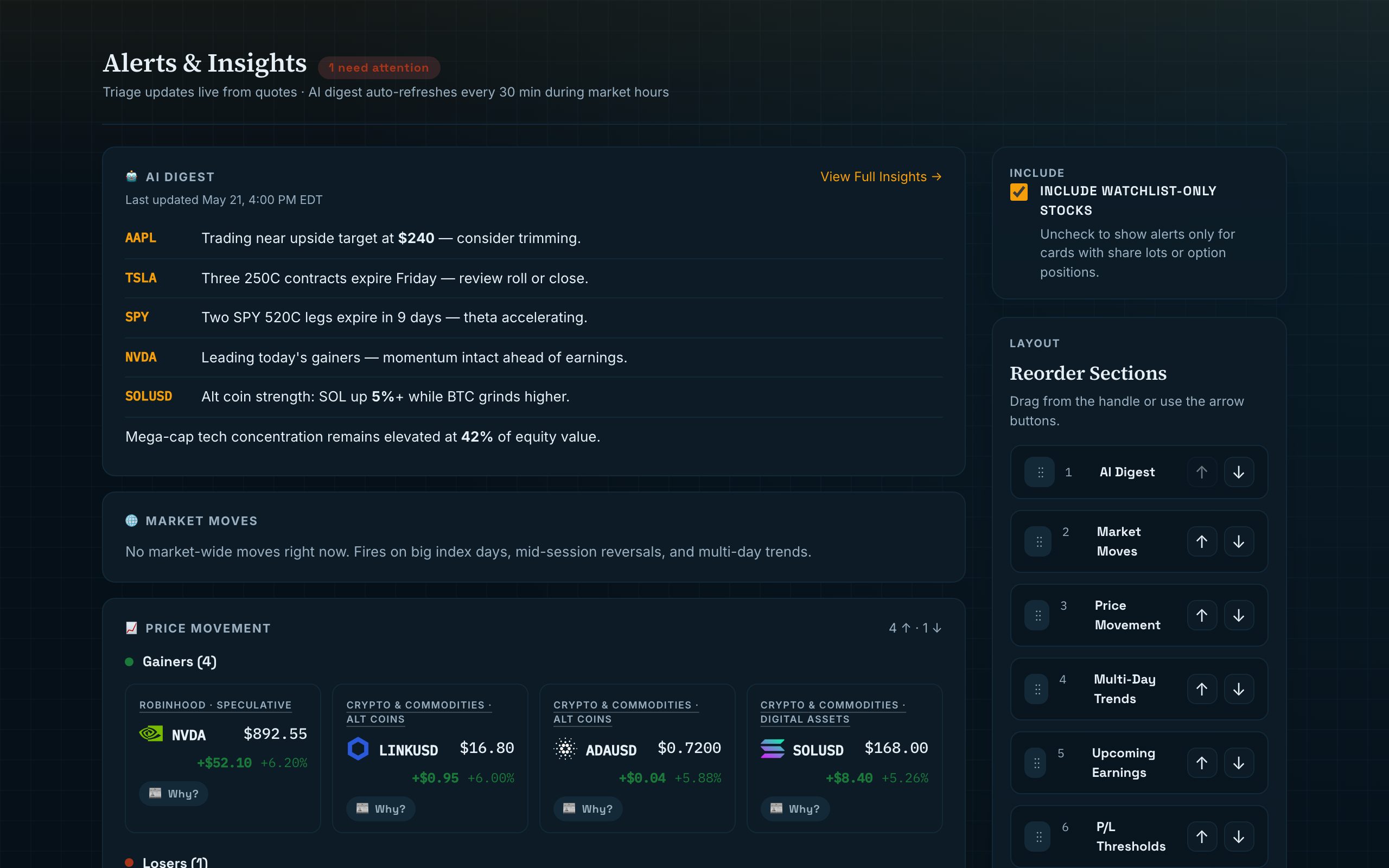This screenshot has height=868, width=1389.
Task: Grab drag handle for Upcoming Earnings
Action: coord(1035,763)
